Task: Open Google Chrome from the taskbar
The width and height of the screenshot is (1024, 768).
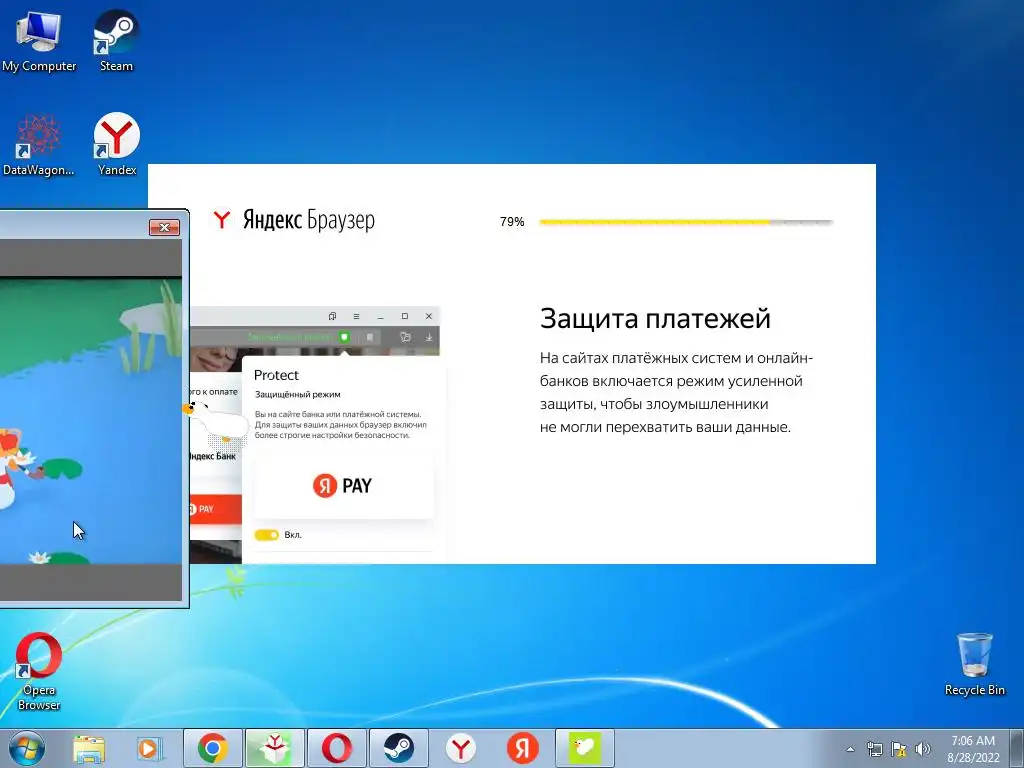Action: 213,748
